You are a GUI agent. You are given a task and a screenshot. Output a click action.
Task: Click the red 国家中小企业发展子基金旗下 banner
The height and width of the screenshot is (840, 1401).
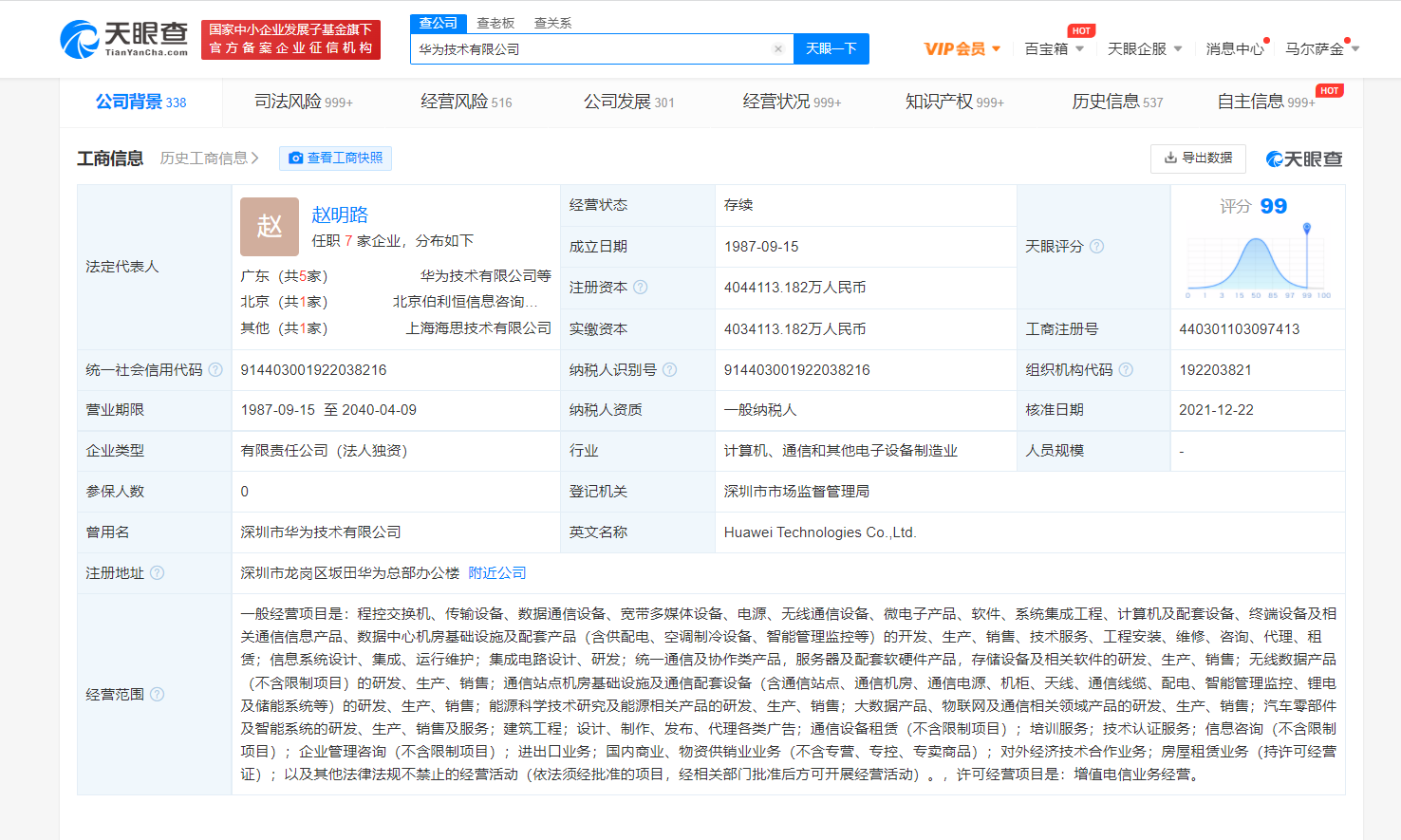pos(290,39)
